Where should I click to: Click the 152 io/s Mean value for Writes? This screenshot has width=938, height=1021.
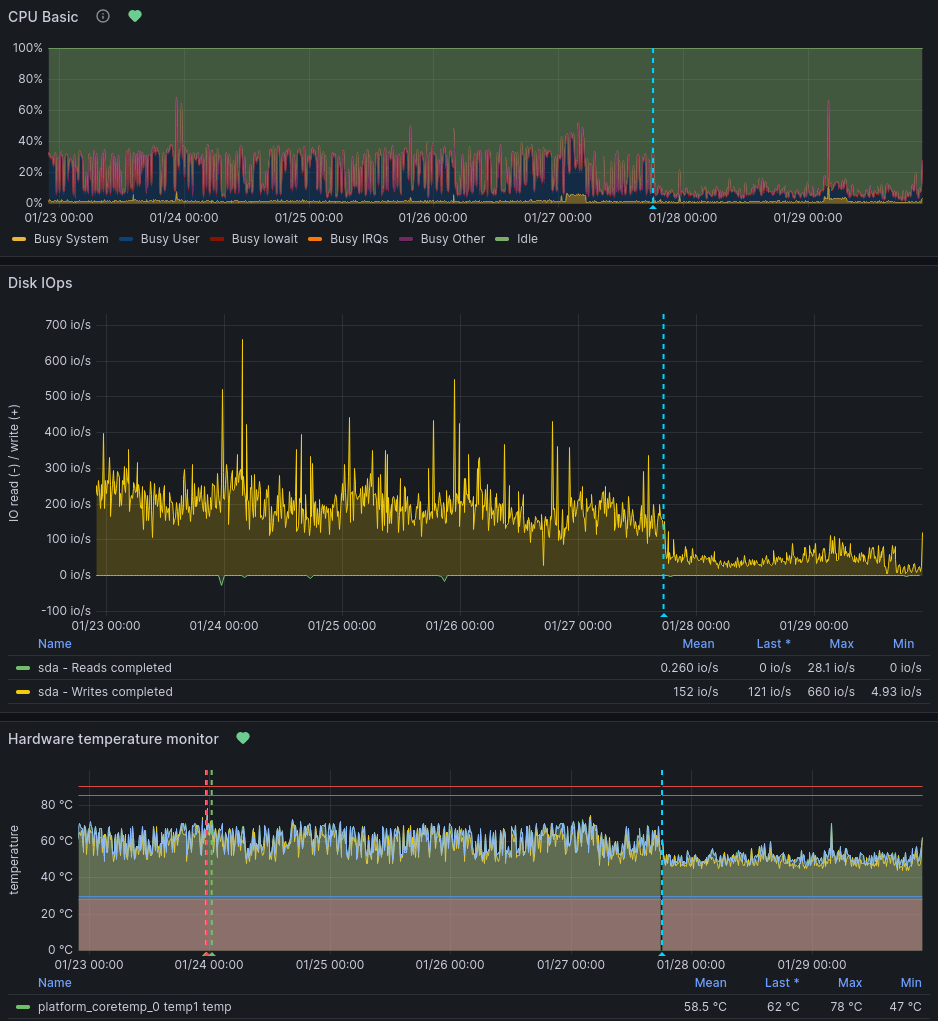click(696, 692)
